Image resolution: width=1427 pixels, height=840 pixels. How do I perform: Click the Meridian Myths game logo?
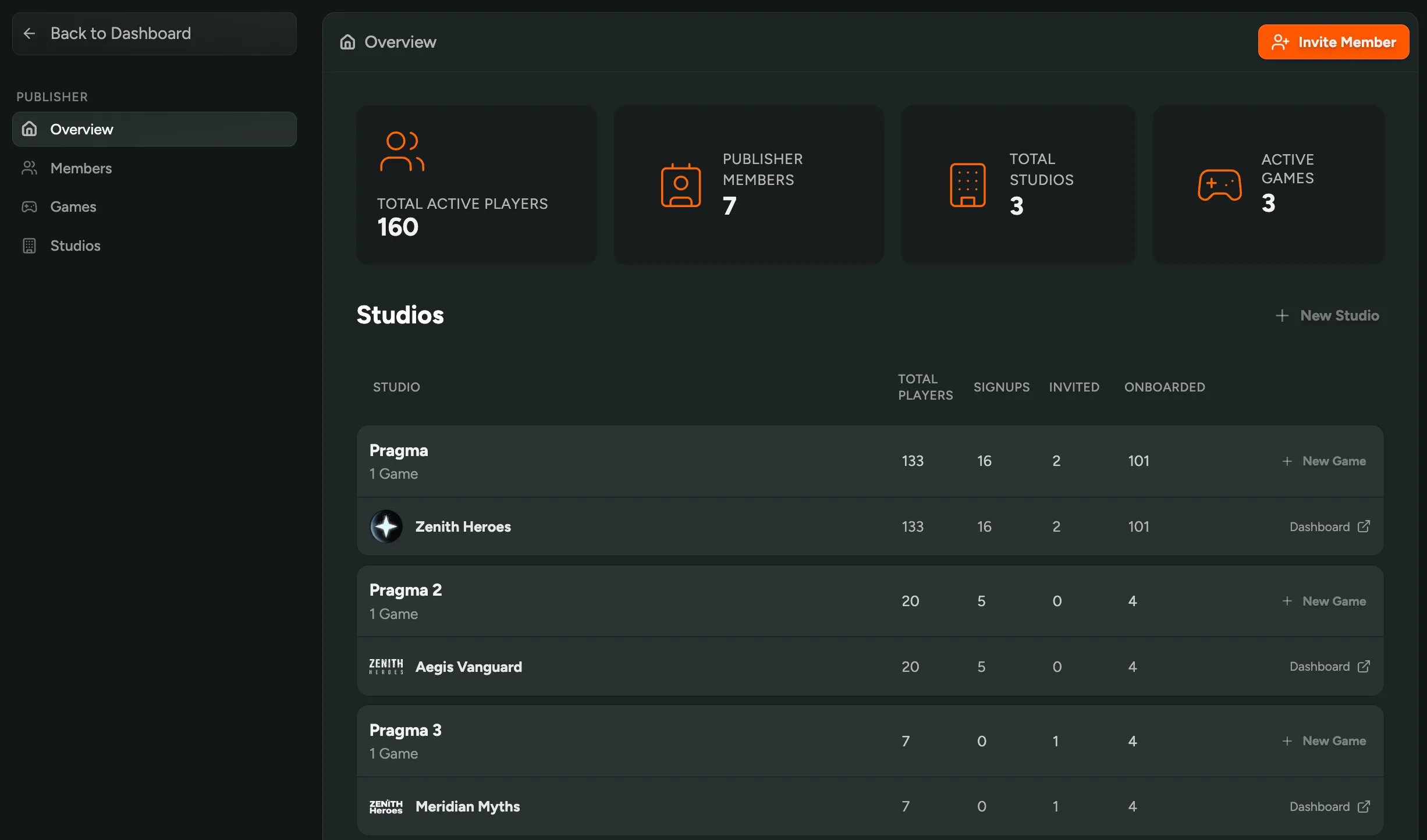pyautogui.click(x=386, y=807)
